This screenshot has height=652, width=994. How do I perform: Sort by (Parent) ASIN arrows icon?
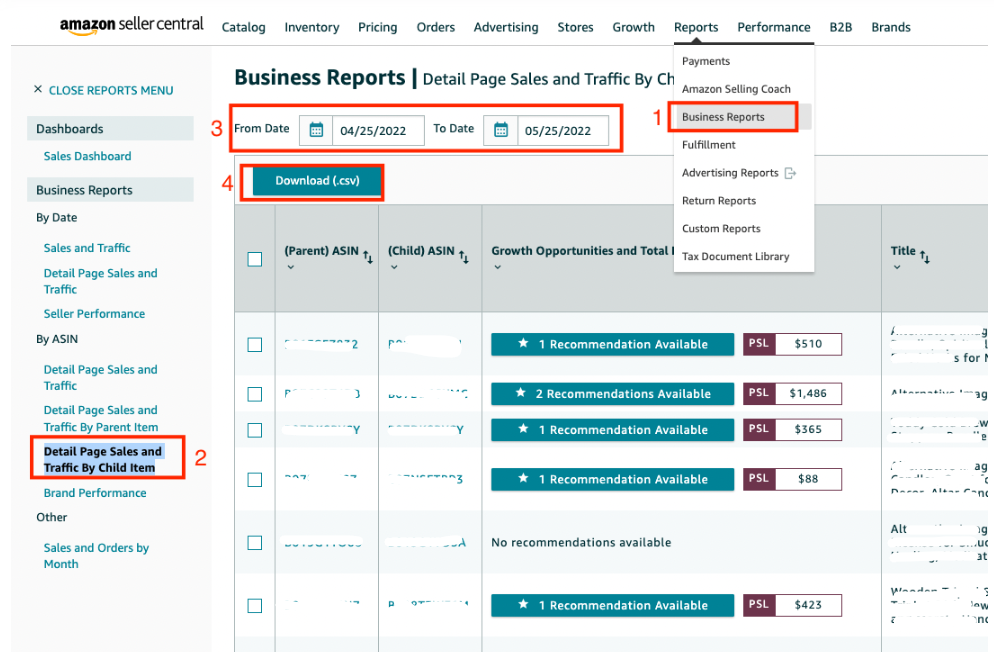368,257
